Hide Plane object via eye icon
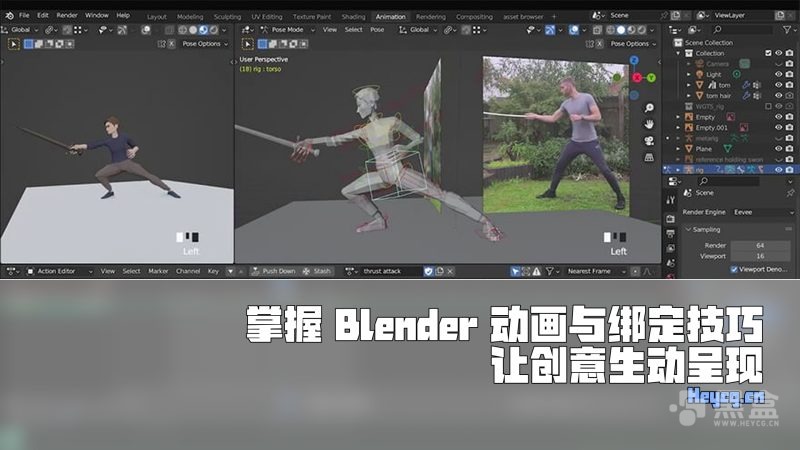Screen dimensions: 800x450 tap(779, 148)
